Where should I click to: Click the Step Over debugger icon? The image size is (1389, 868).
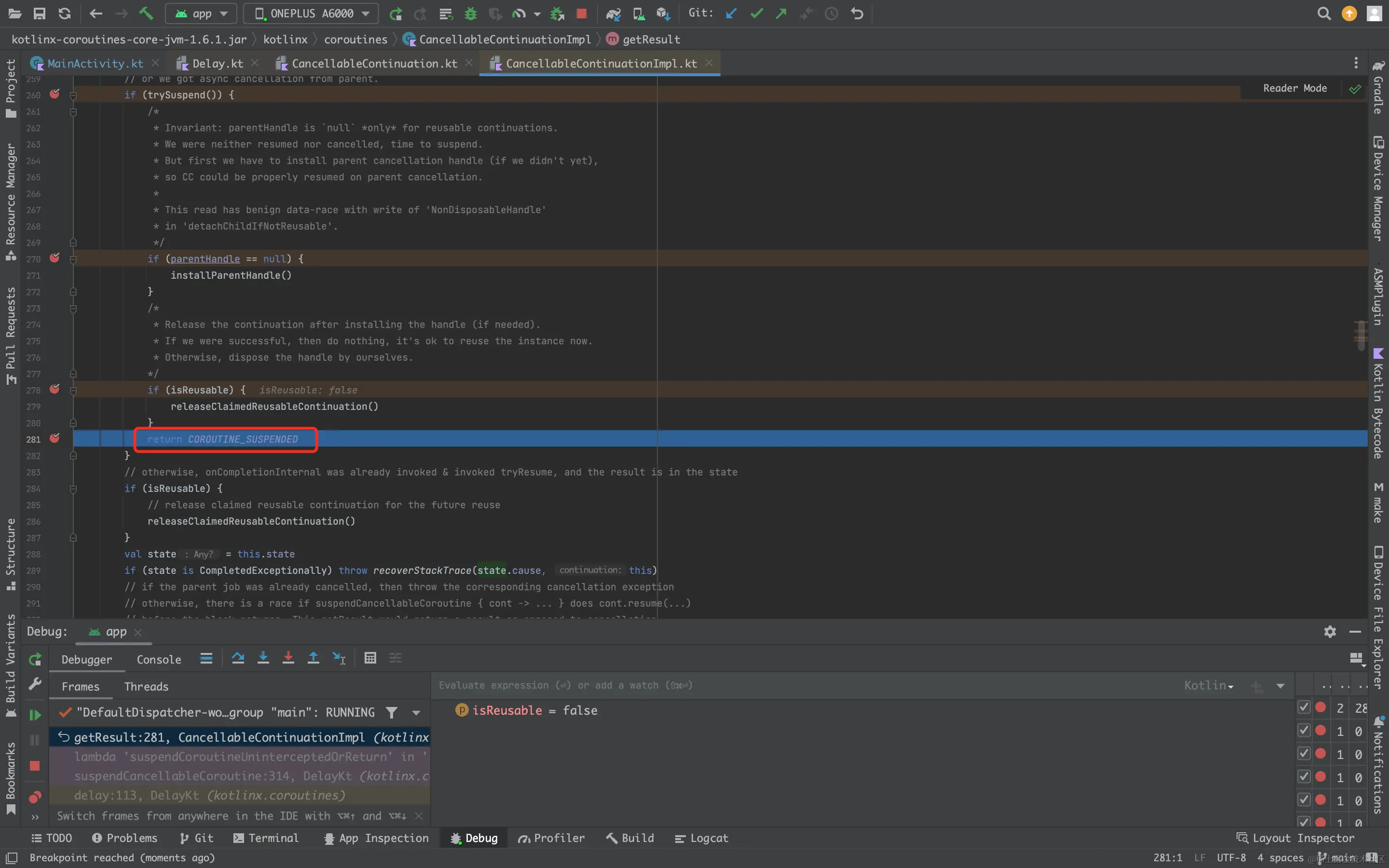(238, 658)
